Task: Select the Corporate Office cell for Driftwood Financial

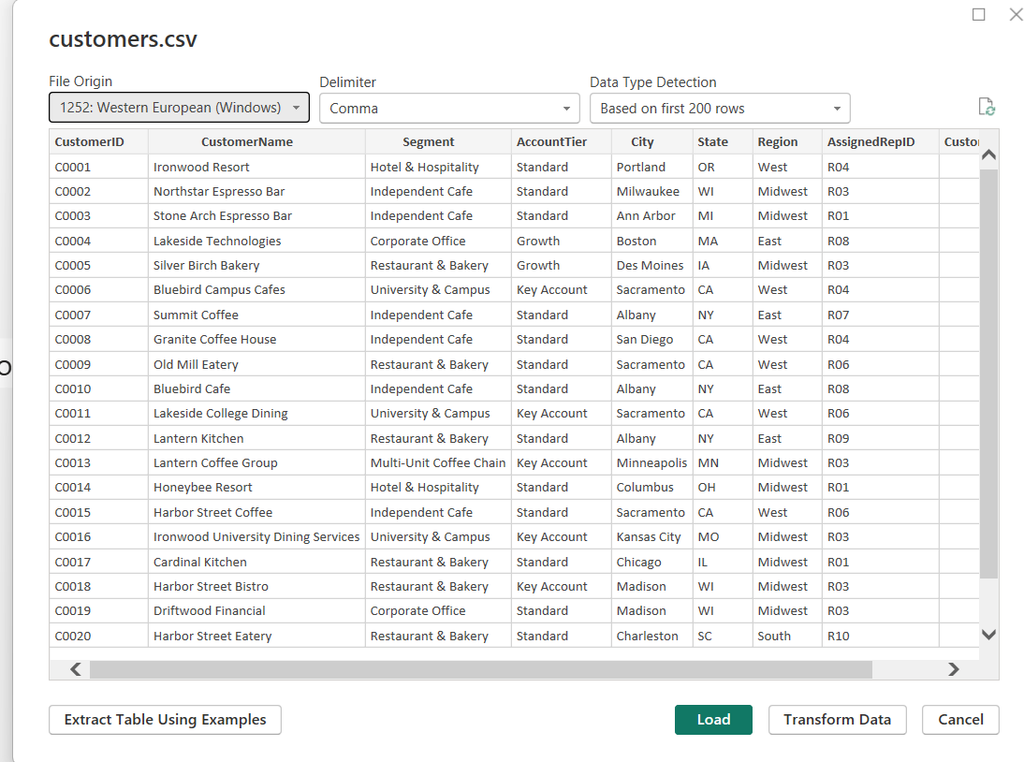Action: click(438, 611)
